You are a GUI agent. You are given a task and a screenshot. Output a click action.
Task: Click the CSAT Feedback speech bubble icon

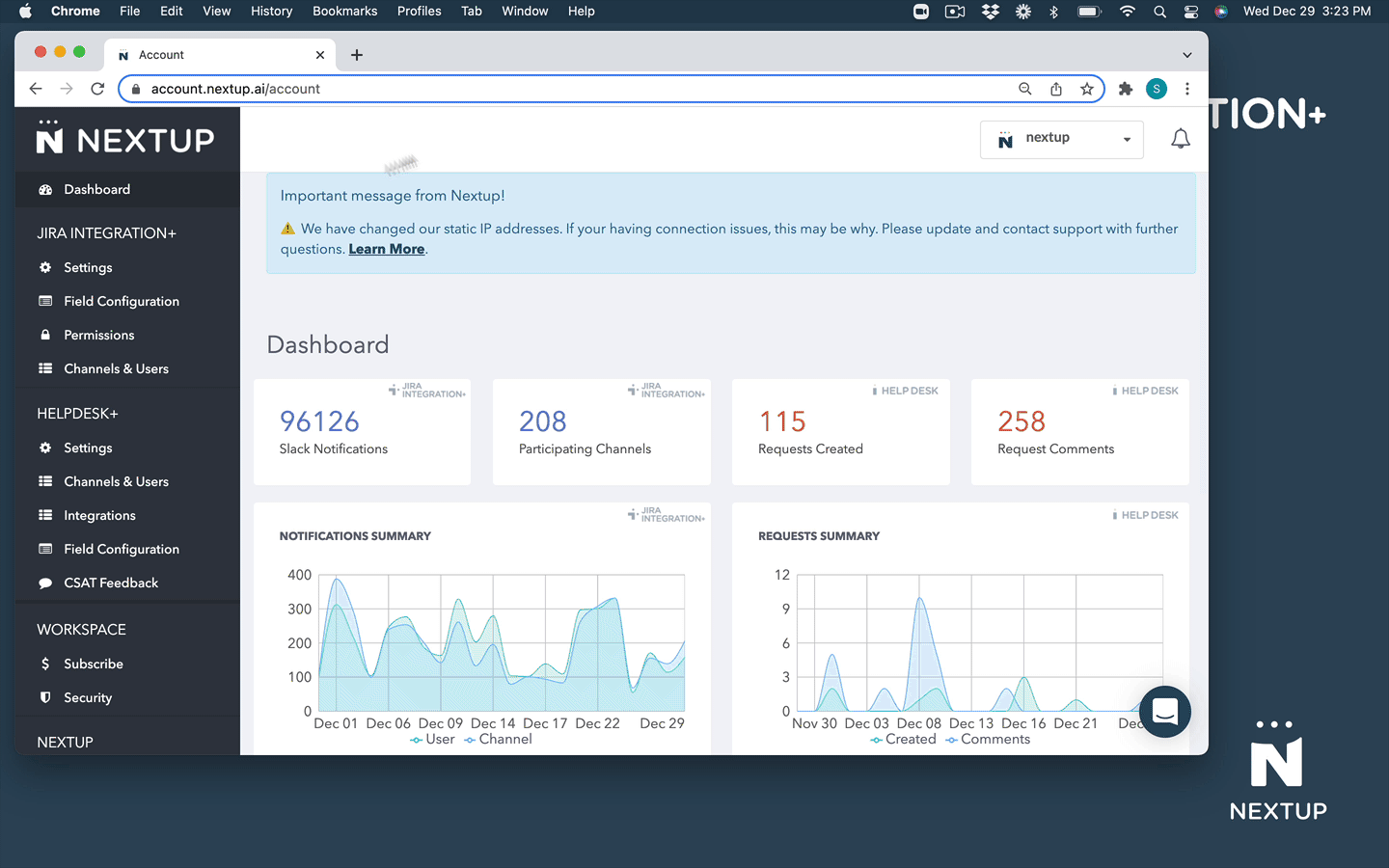45,583
